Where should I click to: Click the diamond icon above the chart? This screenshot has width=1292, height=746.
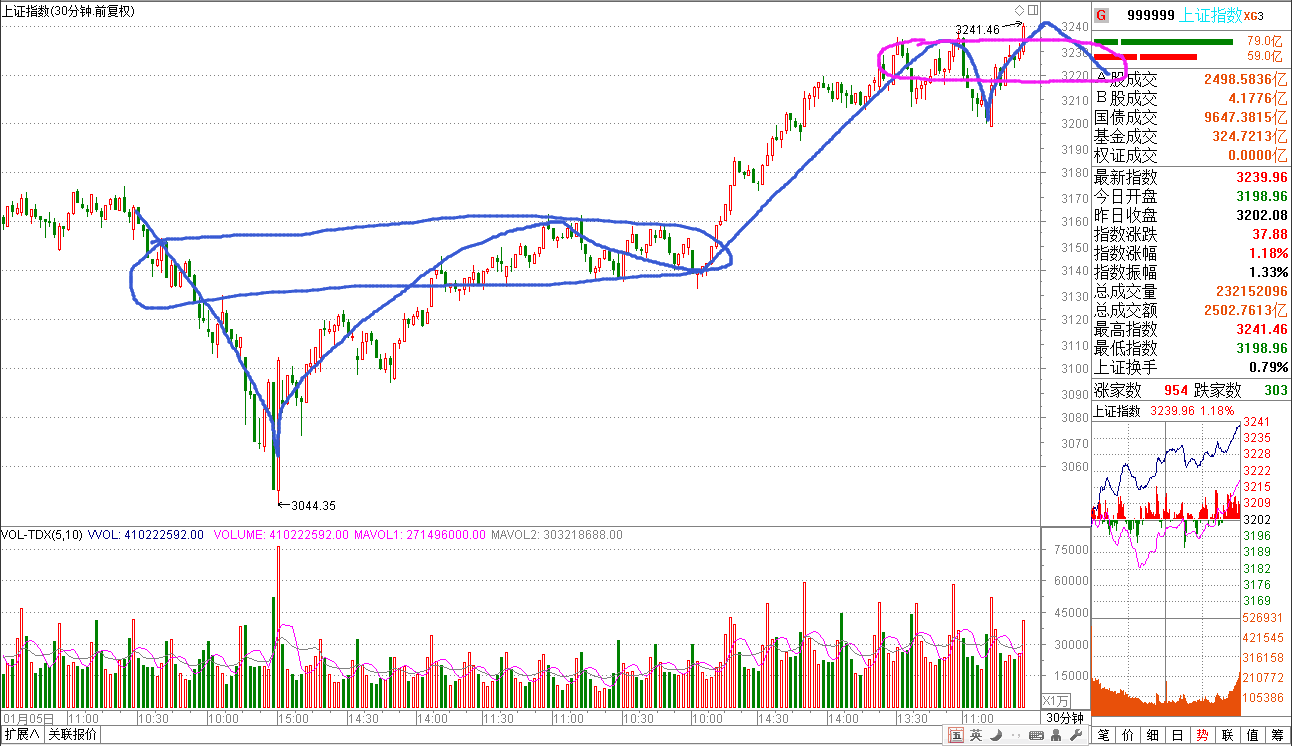point(1019,10)
